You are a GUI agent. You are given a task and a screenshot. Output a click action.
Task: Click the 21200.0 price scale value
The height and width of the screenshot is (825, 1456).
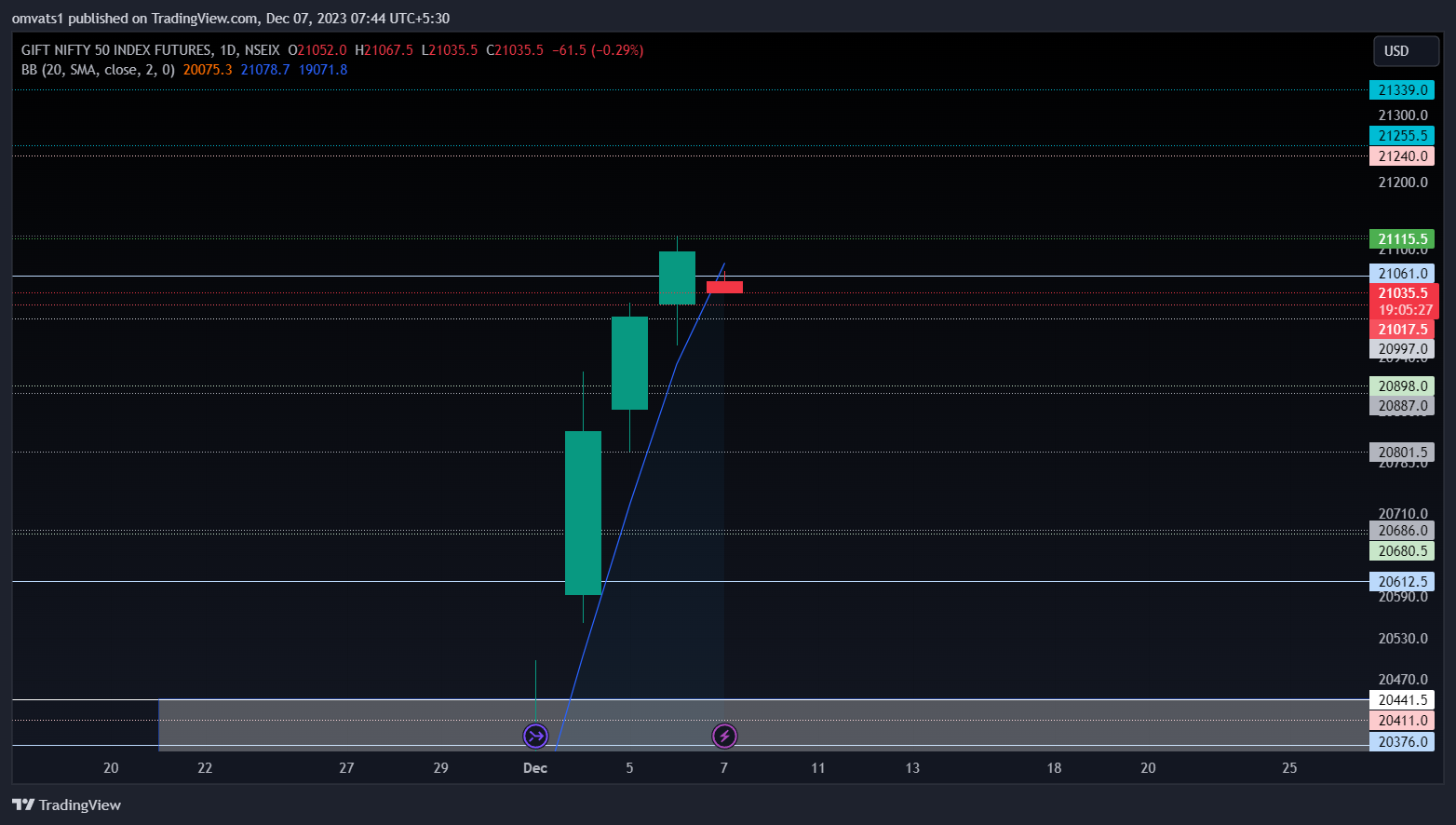1403,183
